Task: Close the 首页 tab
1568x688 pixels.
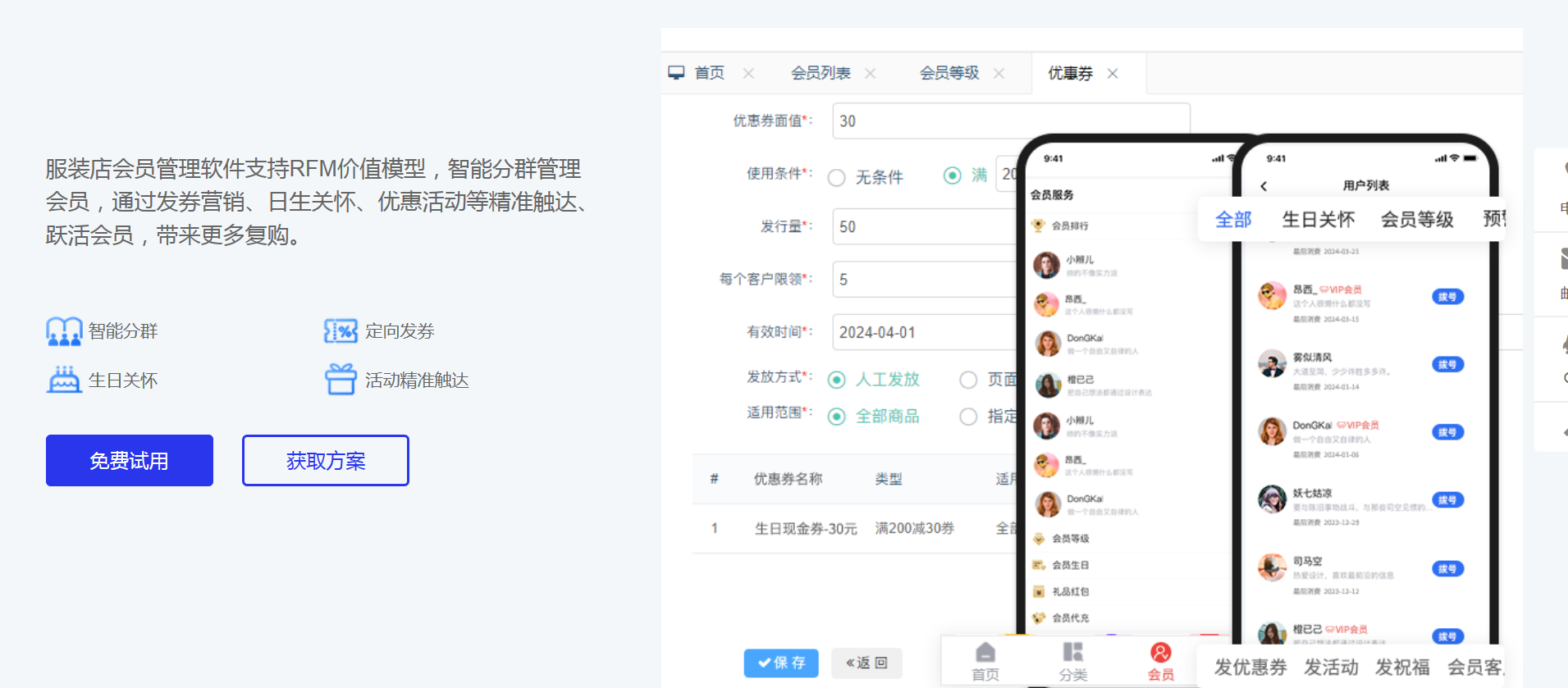Action: pos(748,73)
